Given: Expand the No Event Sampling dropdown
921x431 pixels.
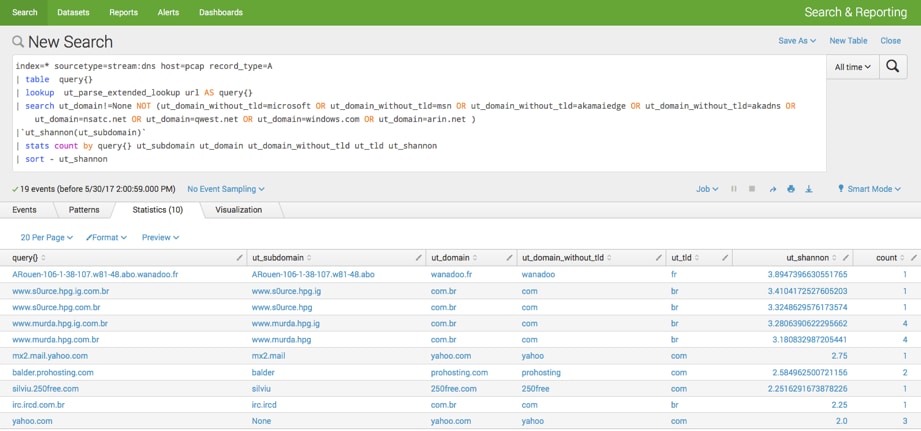Looking at the screenshot, I should (x=226, y=189).
